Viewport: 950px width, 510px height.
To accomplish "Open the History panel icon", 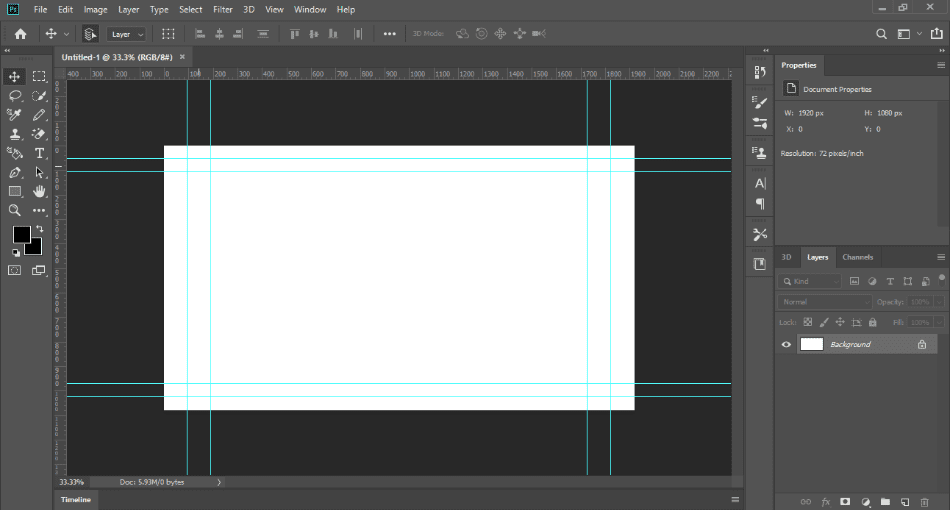I will pyautogui.click(x=760, y=73).
